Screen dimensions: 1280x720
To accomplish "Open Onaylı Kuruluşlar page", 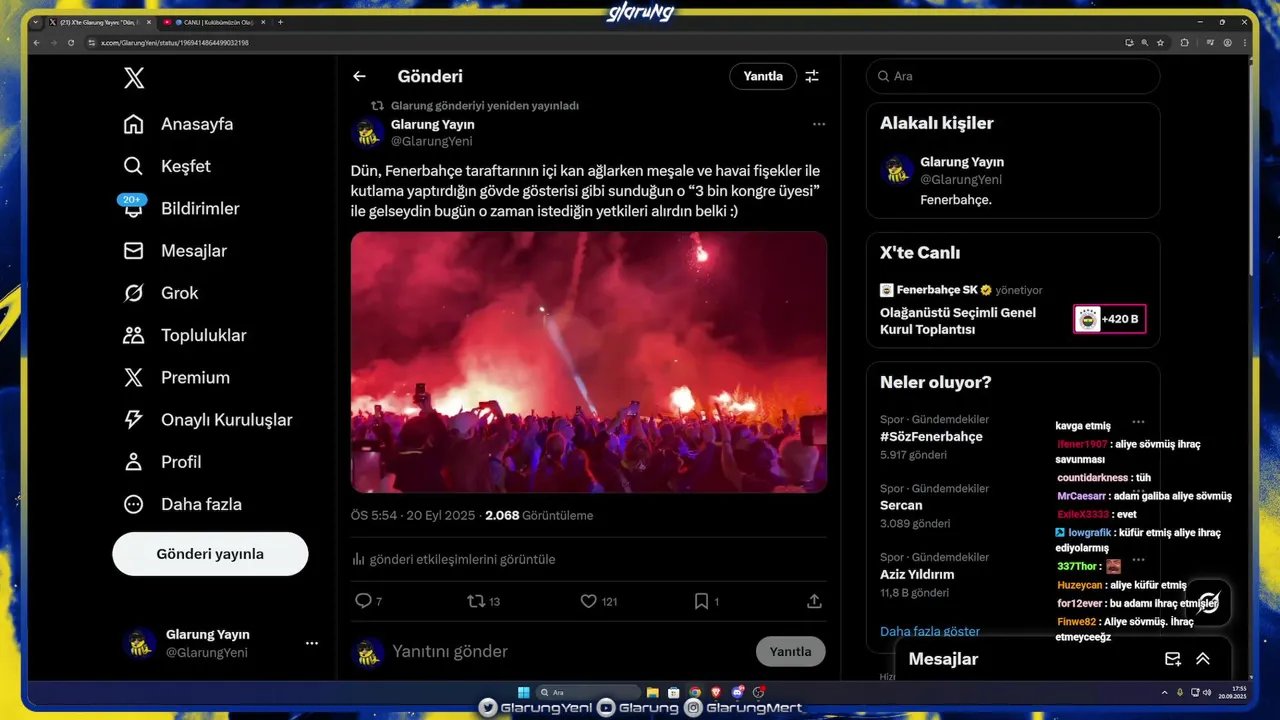I will click(207, 420).
